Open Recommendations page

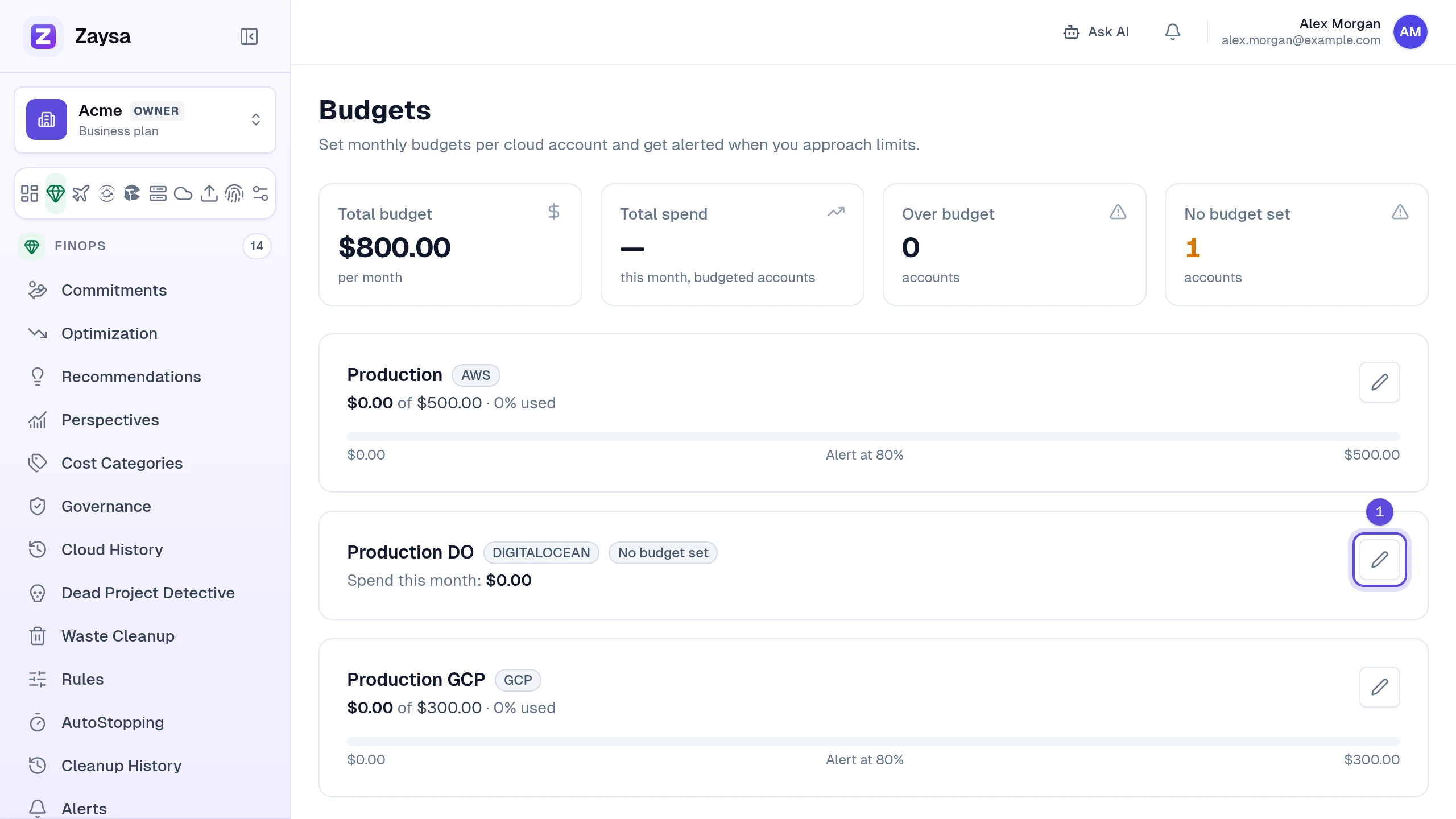145,377
